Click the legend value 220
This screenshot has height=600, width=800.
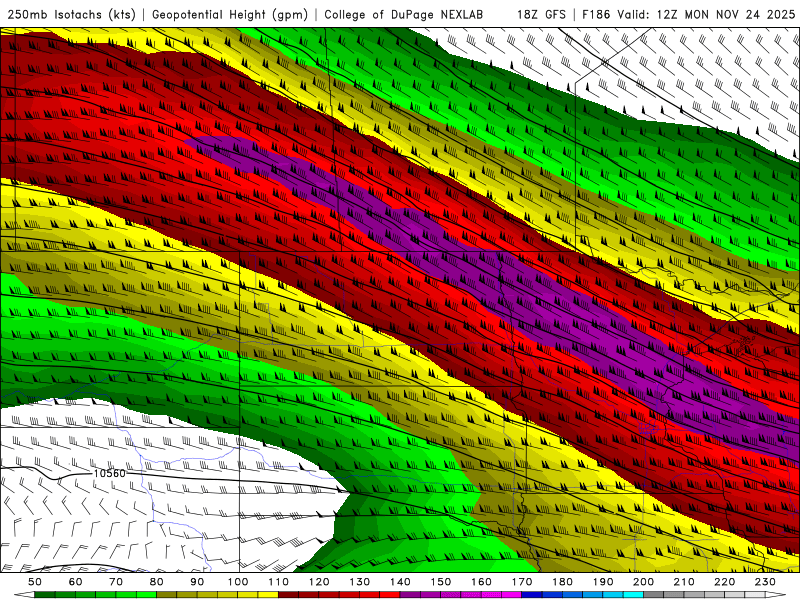click(x=724, y=582)
